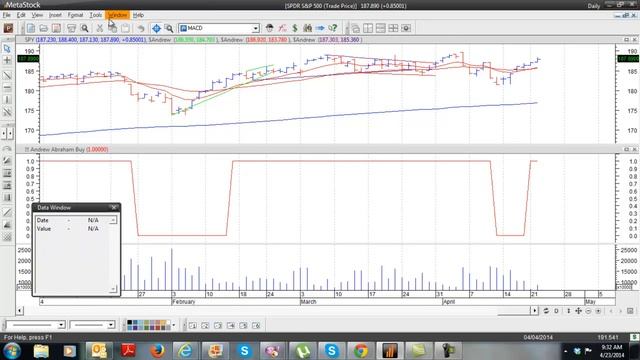Screen dimensions: 640x360
Task: Open the Expert Advisor hat icon
Action: point(269,28)
